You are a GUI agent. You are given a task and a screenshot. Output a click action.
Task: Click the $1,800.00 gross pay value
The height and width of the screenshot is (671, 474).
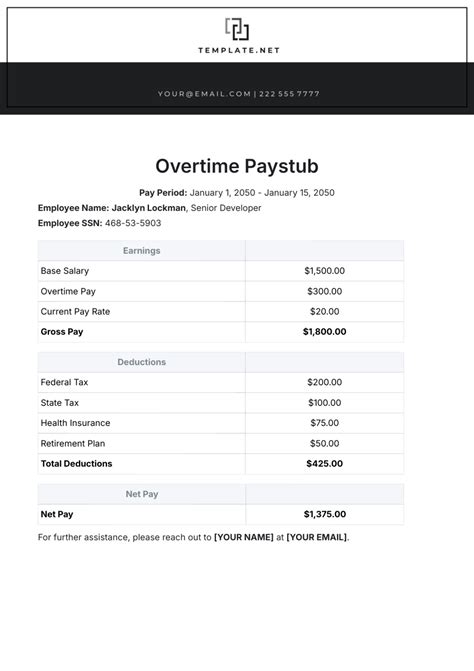point(325,332)
